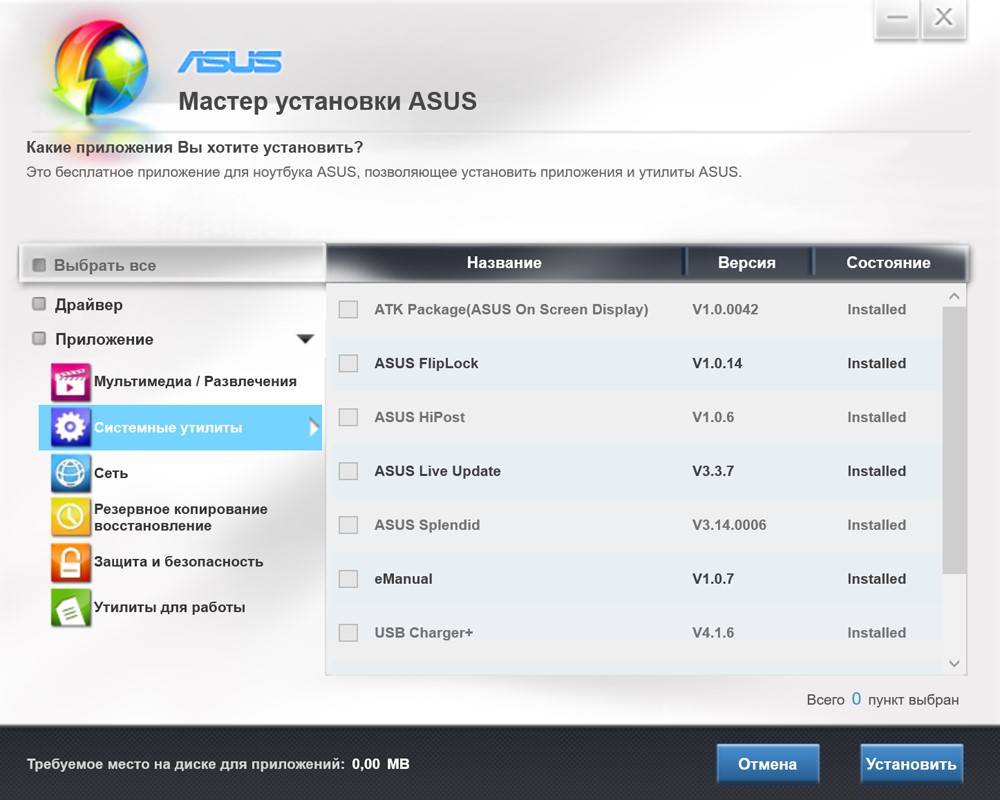
Task: Minimize the ASUS installer window
Action: click(x=897, y=19)
